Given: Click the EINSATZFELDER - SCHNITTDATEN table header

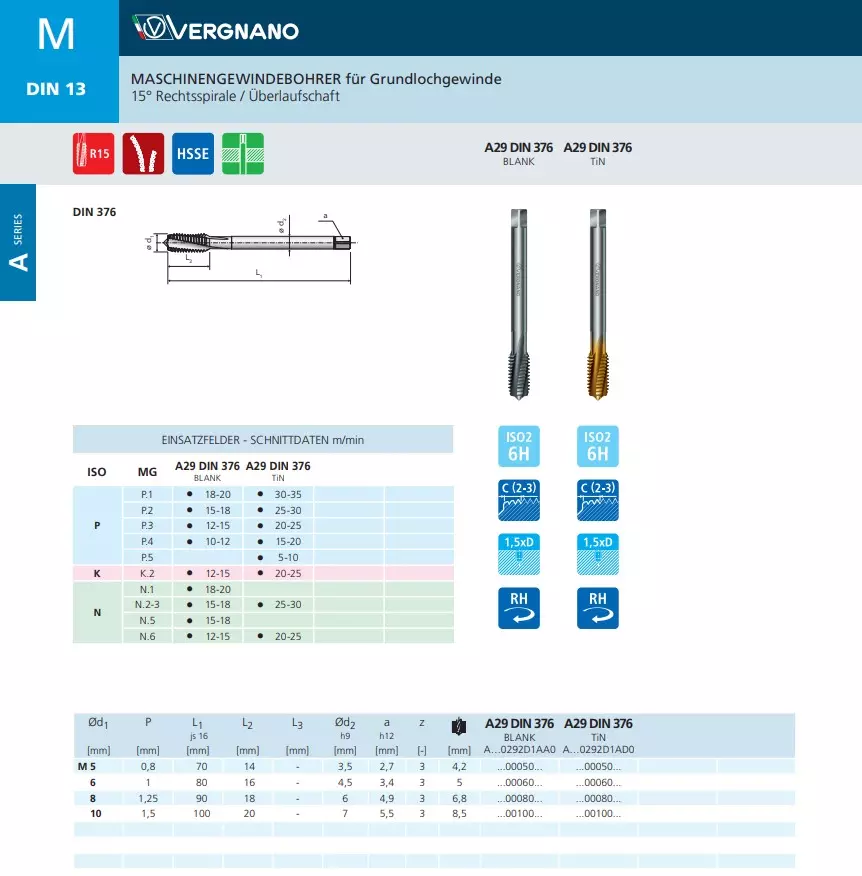Looking at the screenshot, I should 263,440.
